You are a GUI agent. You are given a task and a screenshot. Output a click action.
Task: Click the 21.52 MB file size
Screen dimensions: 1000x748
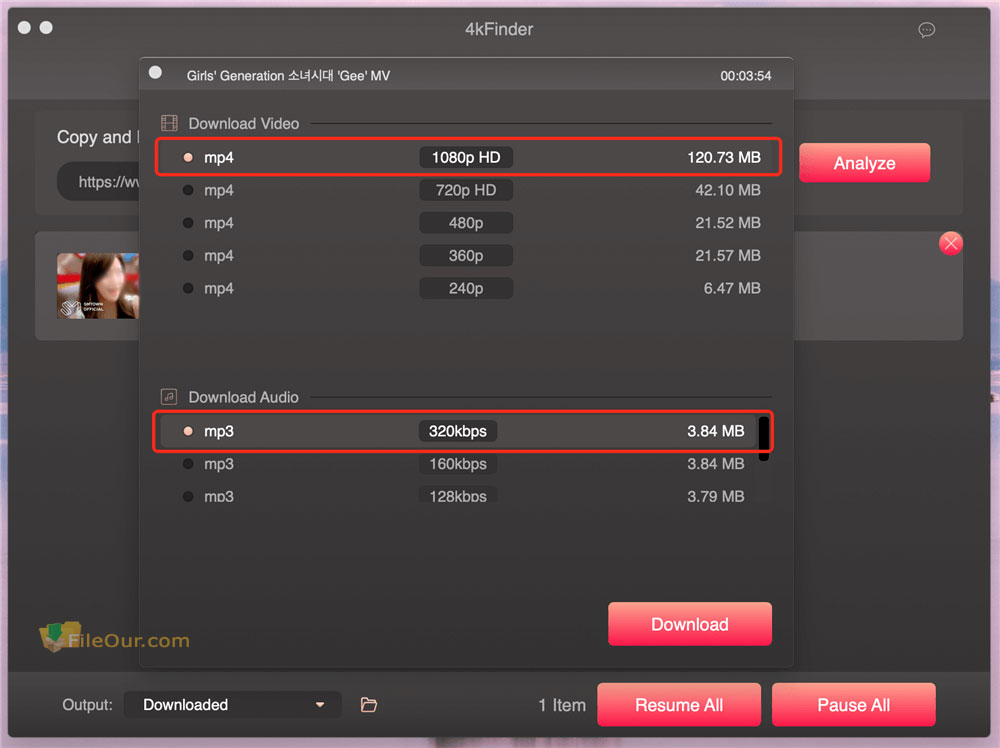728,223
